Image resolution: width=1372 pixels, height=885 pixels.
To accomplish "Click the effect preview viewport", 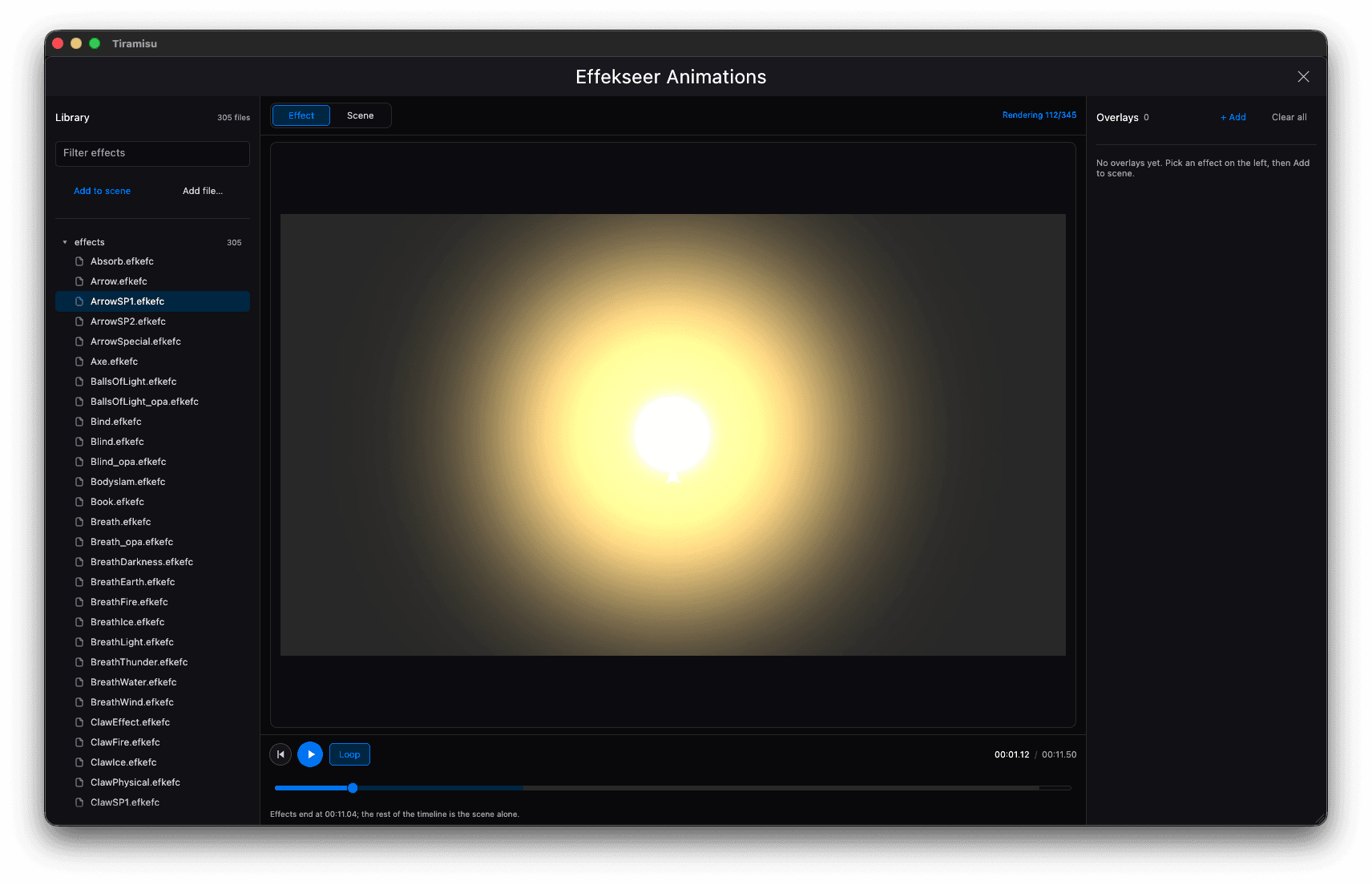I will click(673, 434).
